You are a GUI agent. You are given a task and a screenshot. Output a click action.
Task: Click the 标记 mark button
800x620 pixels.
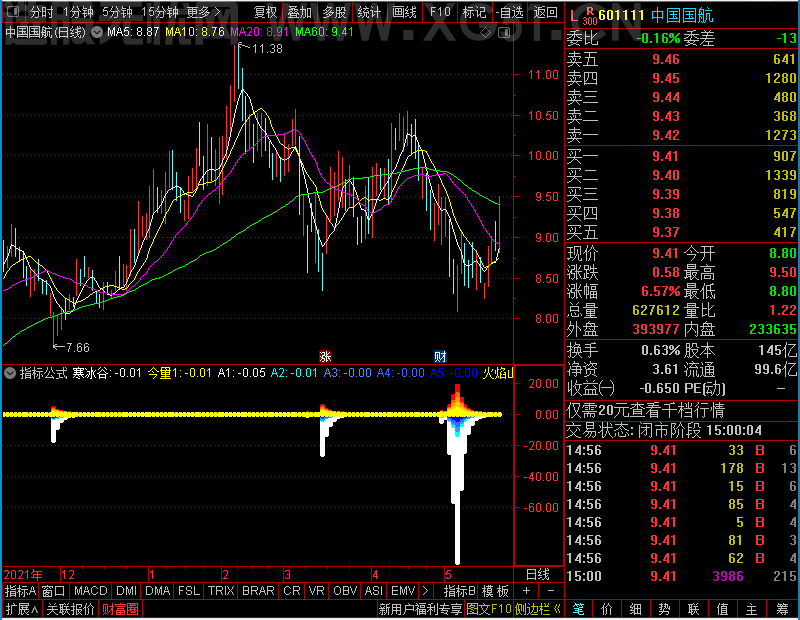tap(474, 12)
